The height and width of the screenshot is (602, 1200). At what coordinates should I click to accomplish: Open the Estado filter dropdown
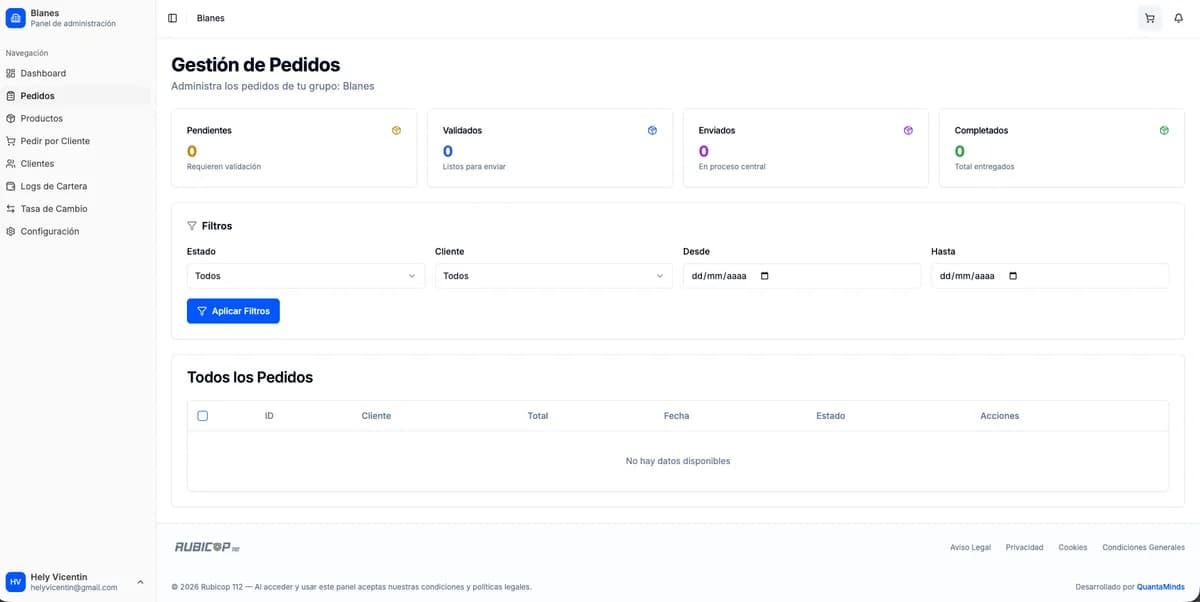coord(305,276)
